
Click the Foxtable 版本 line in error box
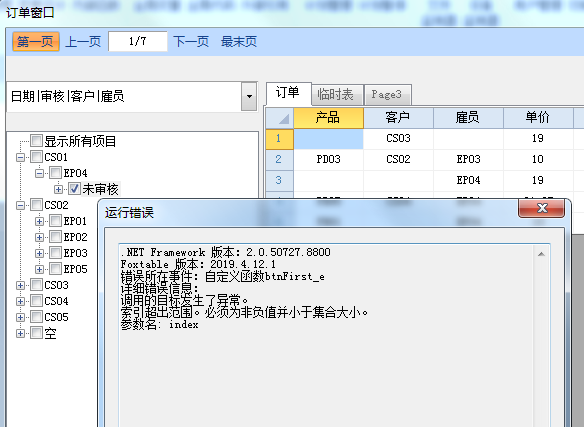(198, 264)
